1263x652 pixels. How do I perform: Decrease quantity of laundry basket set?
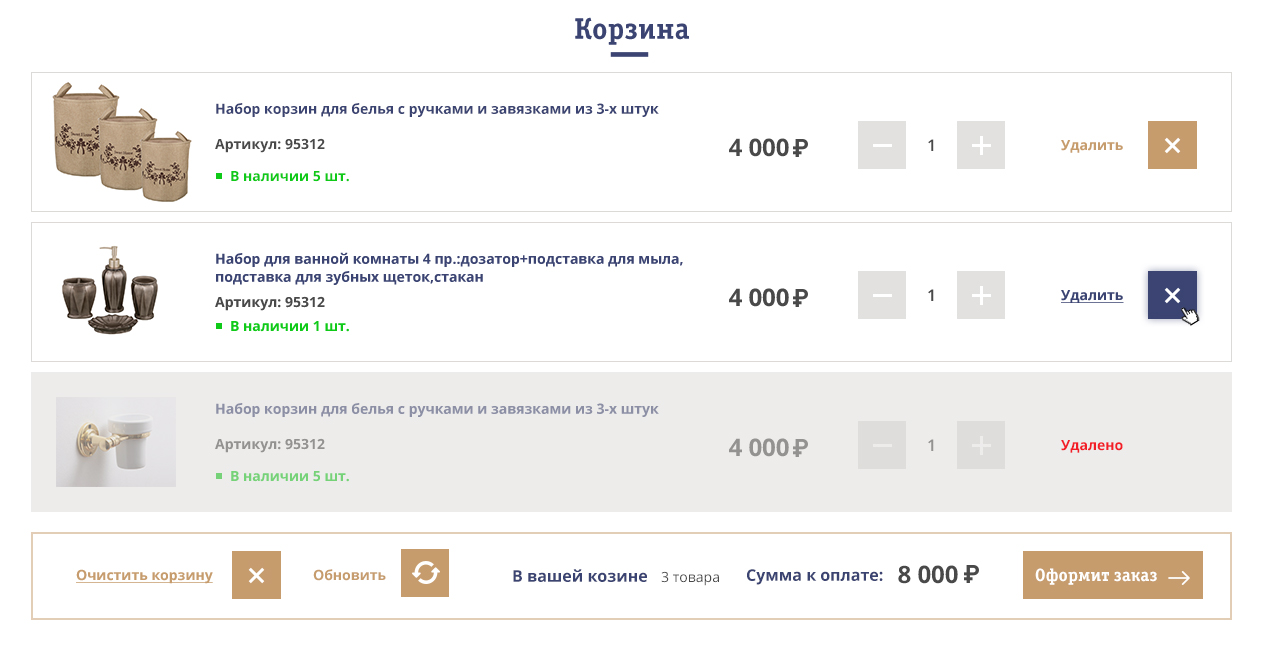pos(882,145)
